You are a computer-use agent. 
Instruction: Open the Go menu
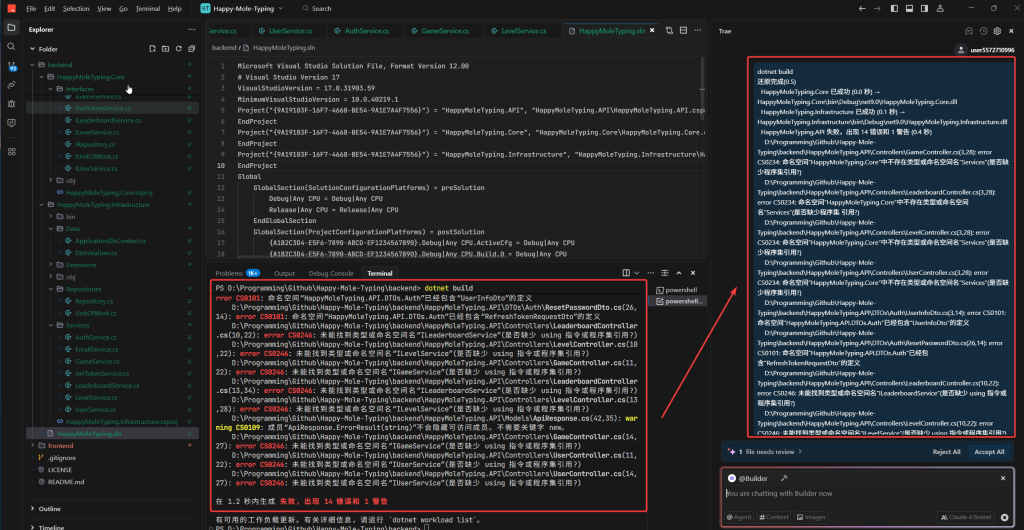click(x=123, y=8)
